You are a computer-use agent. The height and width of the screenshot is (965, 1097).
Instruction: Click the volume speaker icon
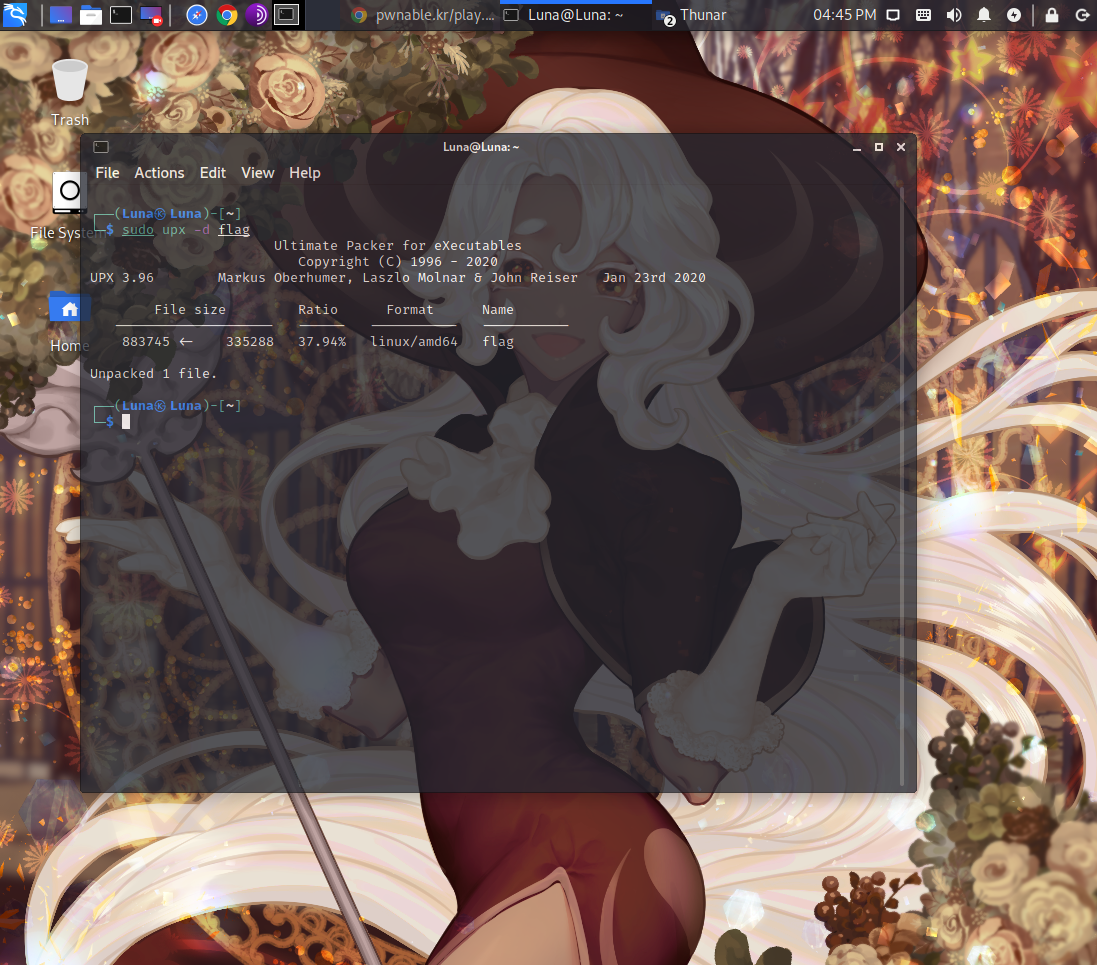pos(954,15)
